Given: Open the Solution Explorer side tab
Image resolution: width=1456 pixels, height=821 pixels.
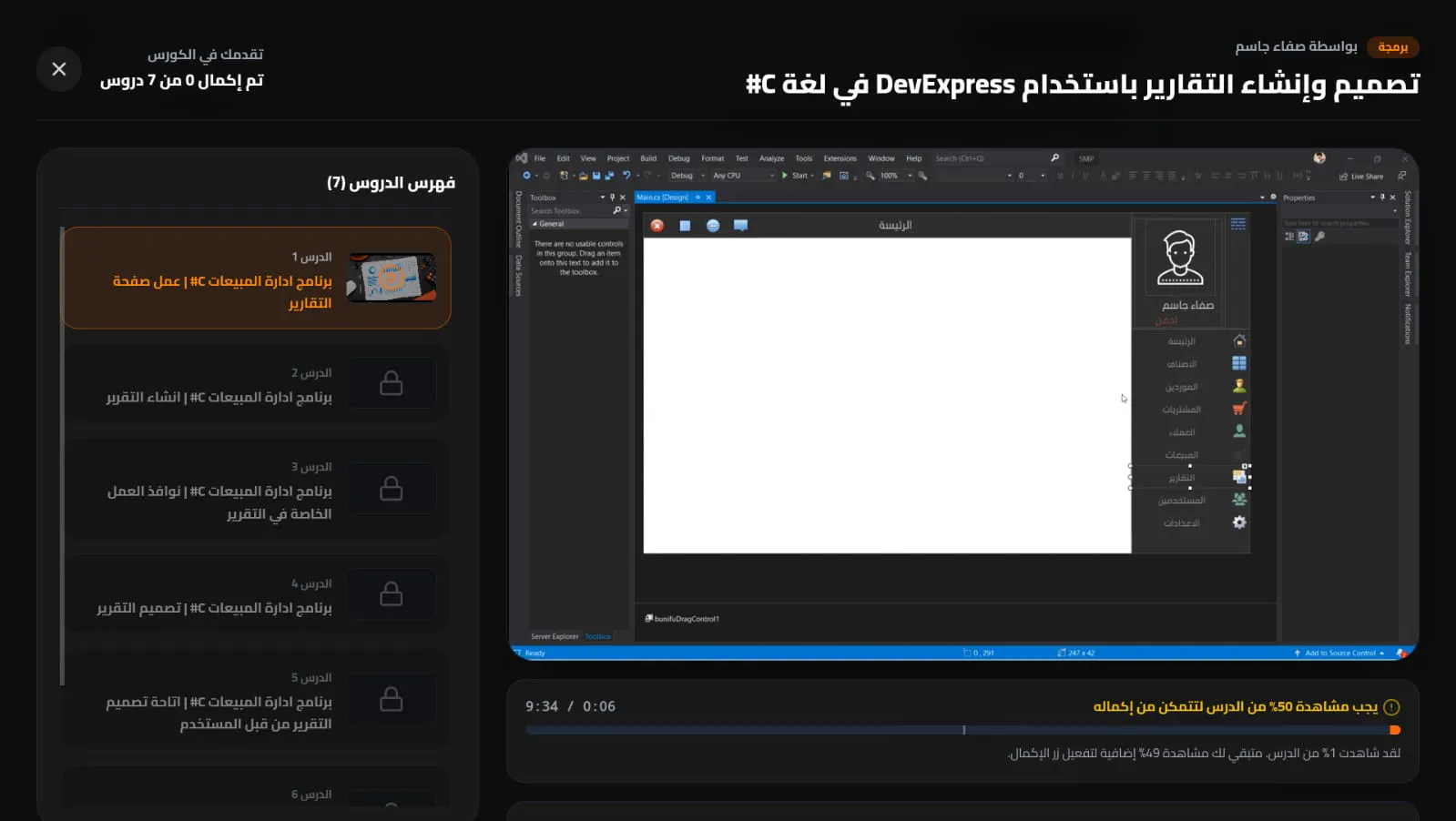Looking at the screenshot, I should click(x=1408, y=217).
